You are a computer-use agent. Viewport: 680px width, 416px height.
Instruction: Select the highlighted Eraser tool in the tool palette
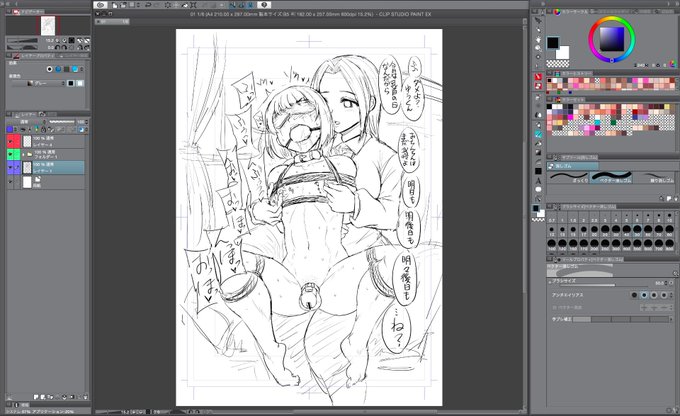coord(538,134)
